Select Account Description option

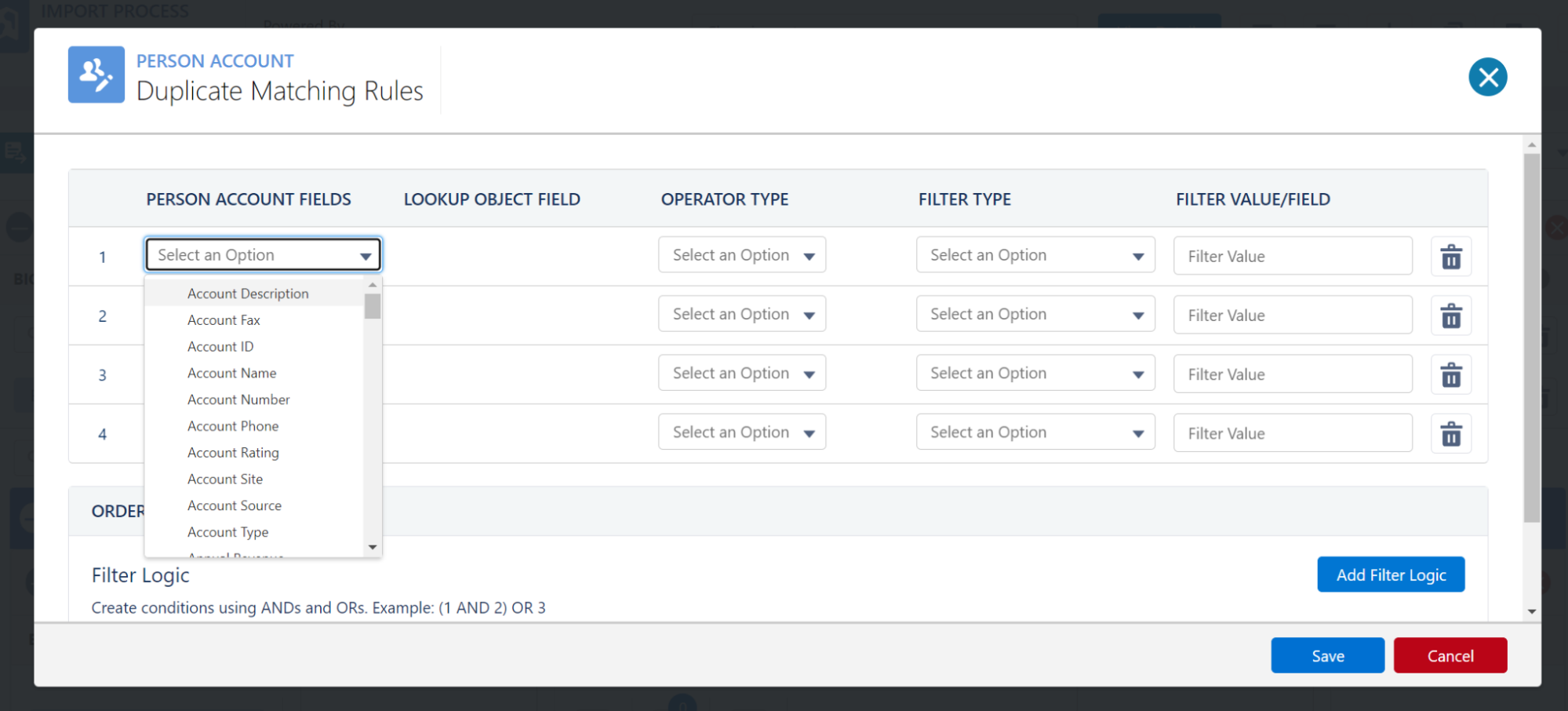[248, 294]
